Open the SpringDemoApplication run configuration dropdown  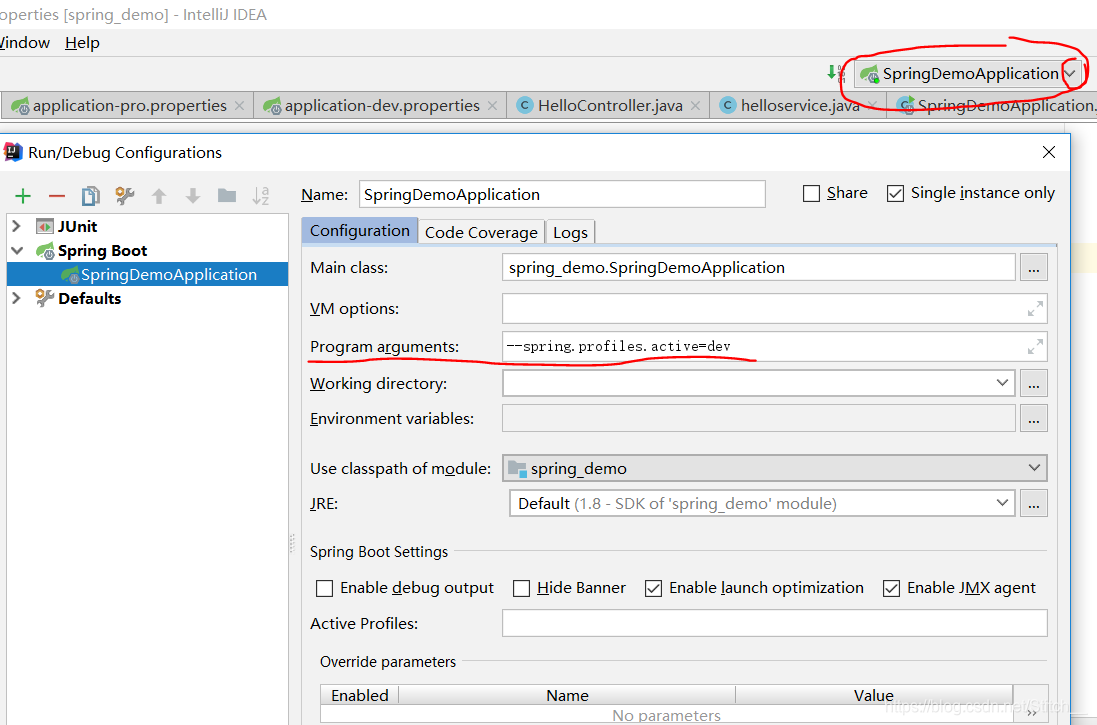coord(1070,73)
